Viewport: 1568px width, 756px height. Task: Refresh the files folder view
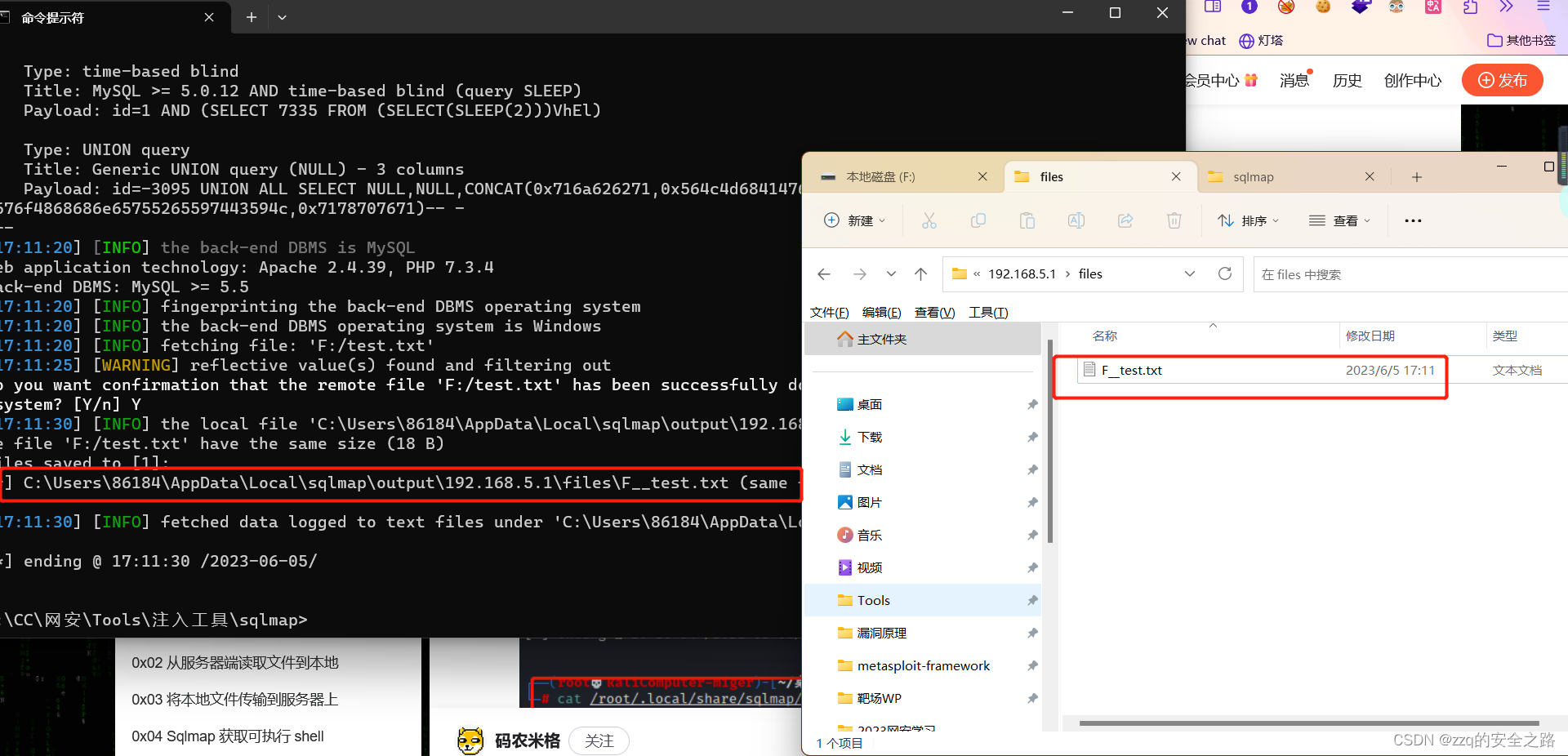tap(1225, 273)
